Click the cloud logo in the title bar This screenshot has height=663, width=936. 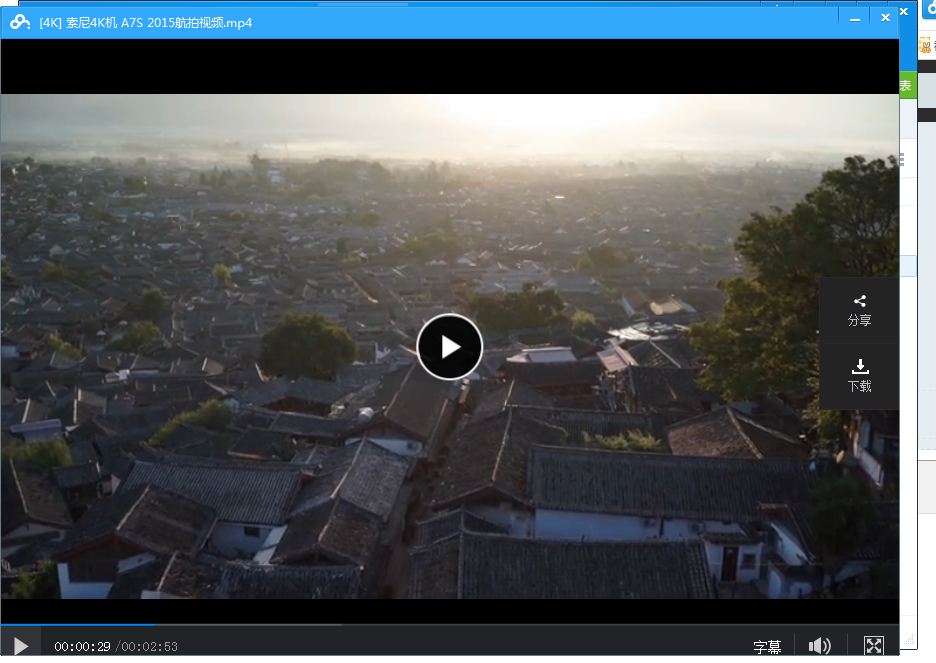(20, 22)
